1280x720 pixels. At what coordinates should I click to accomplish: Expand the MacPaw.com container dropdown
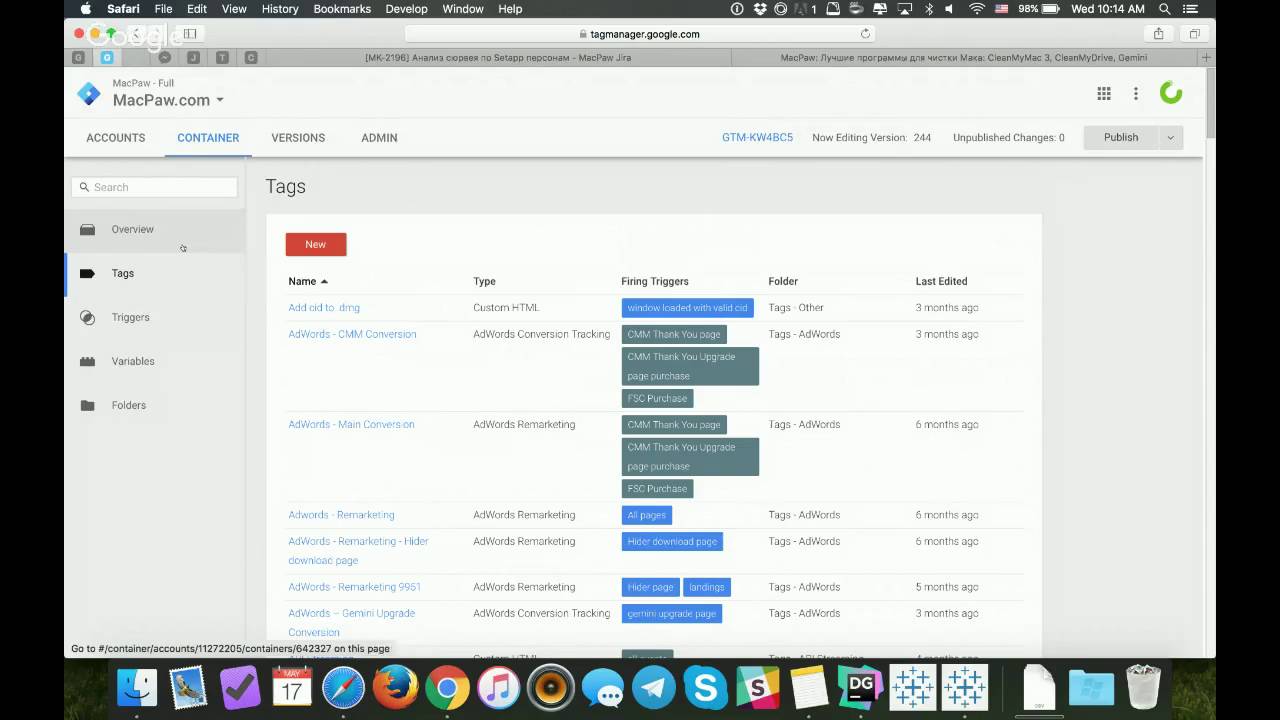click(220, 100)
